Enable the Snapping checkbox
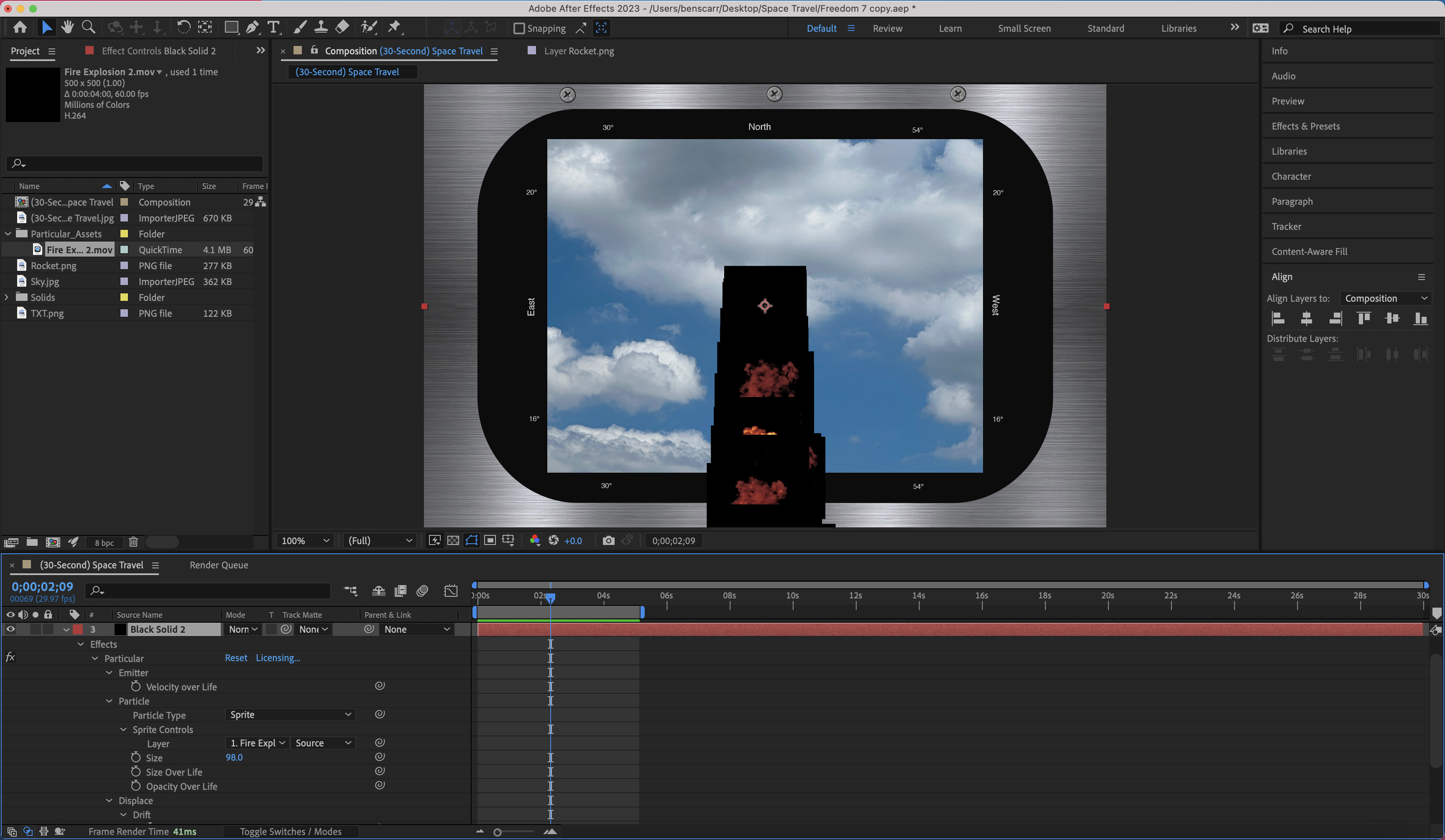 pos(520,28)
